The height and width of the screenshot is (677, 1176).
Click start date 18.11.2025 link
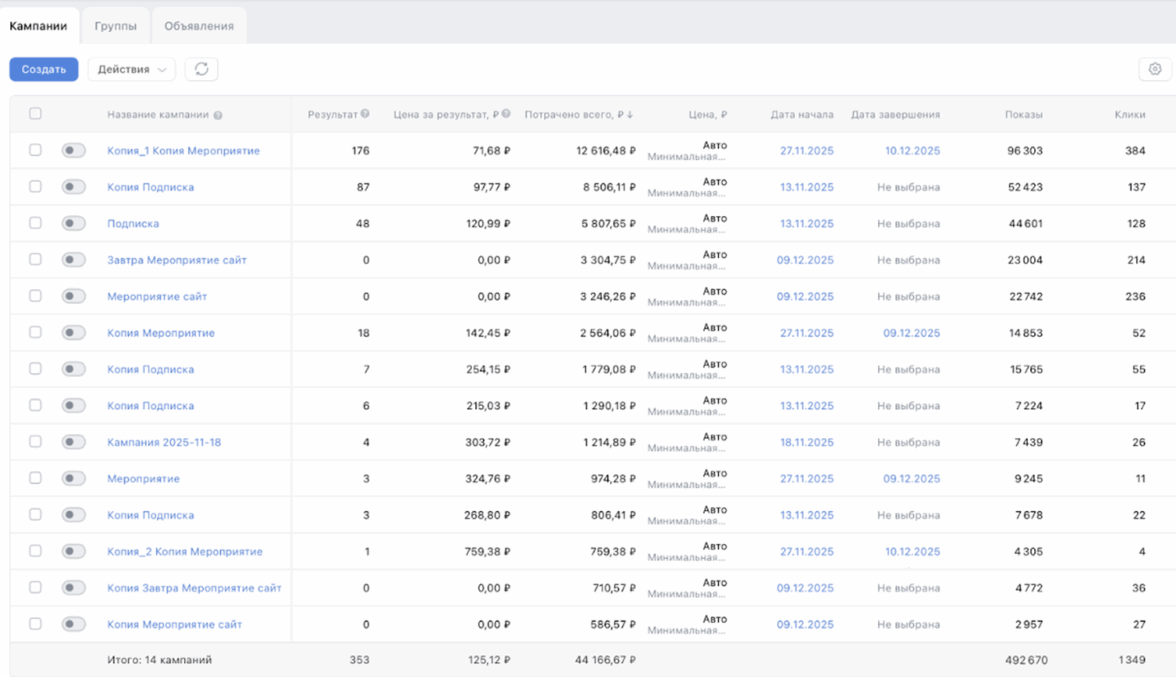coord(806,442)
